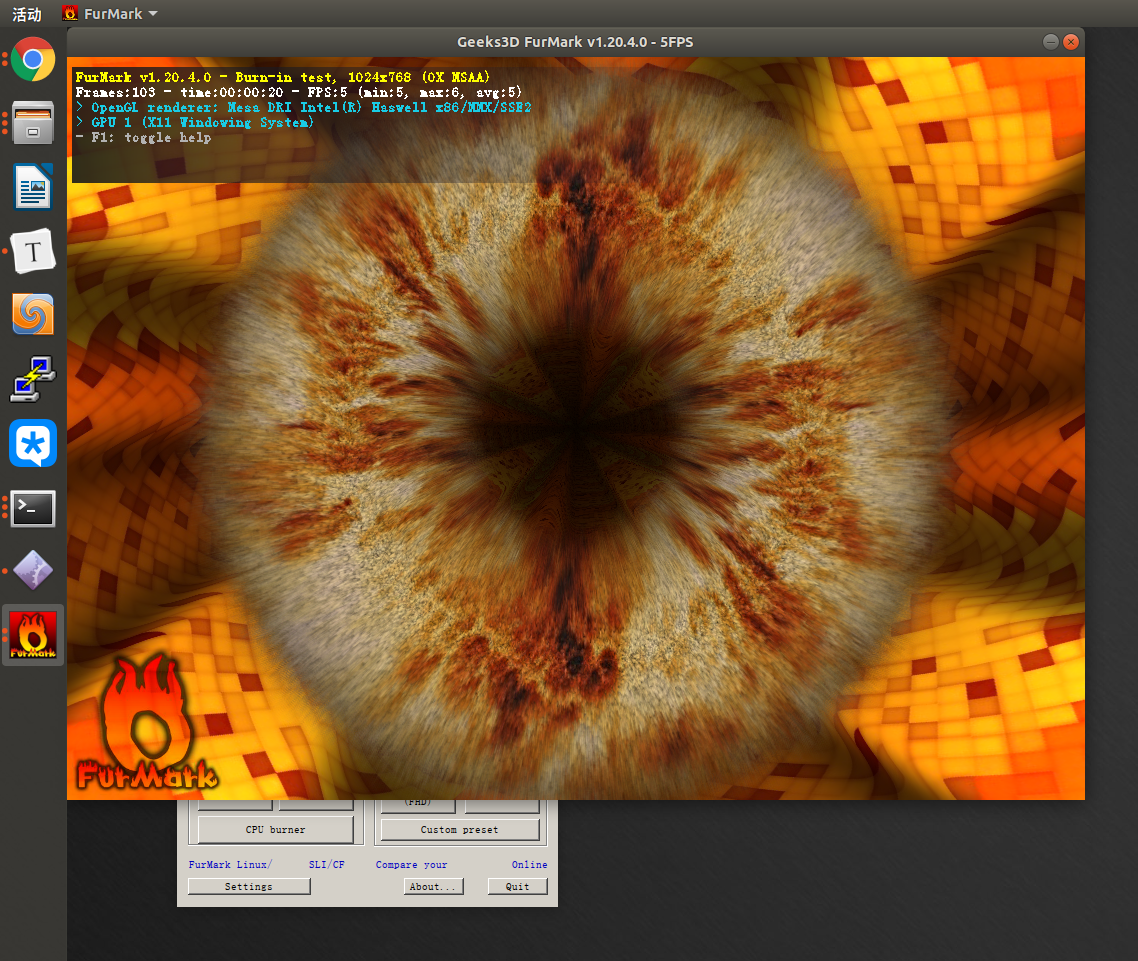Click the Online link text
Image resolution: width=1138 pixels, height=961 pixels.
[529, 864]
